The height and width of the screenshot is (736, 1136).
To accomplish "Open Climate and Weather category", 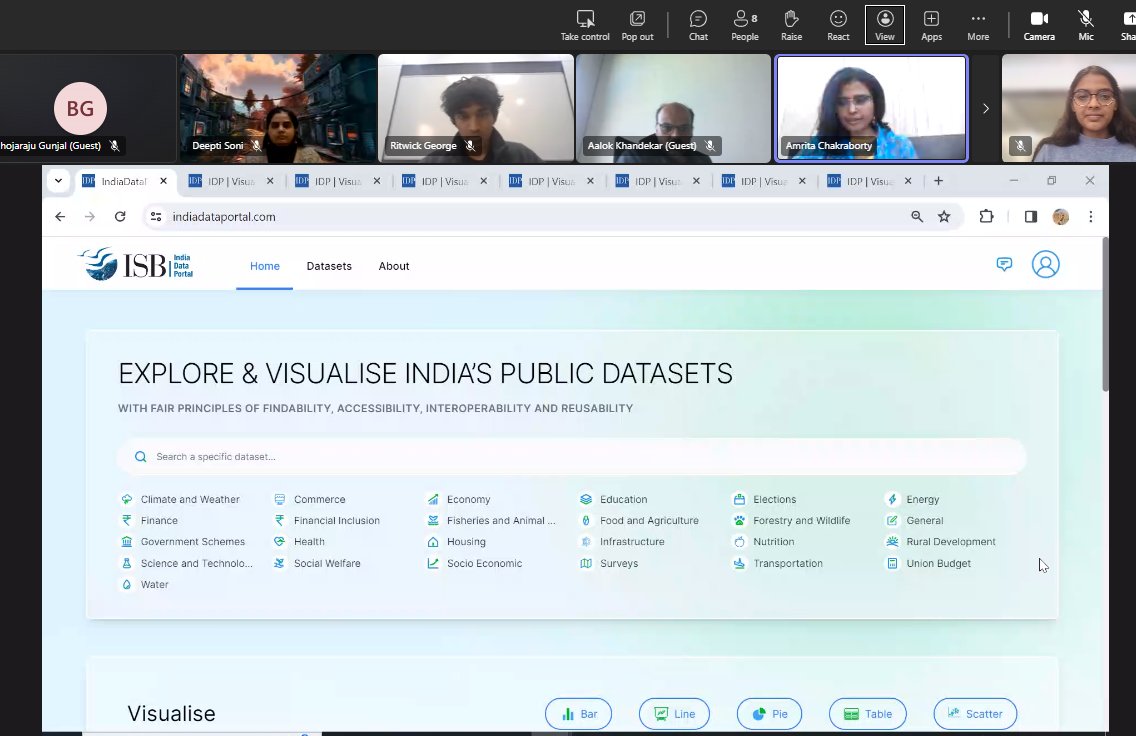I will (180, 499).
